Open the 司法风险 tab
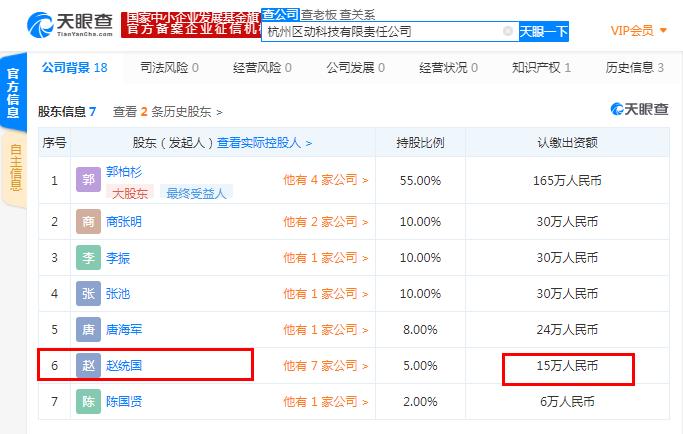The image size is (683, 434). click(x=169, y=68)
